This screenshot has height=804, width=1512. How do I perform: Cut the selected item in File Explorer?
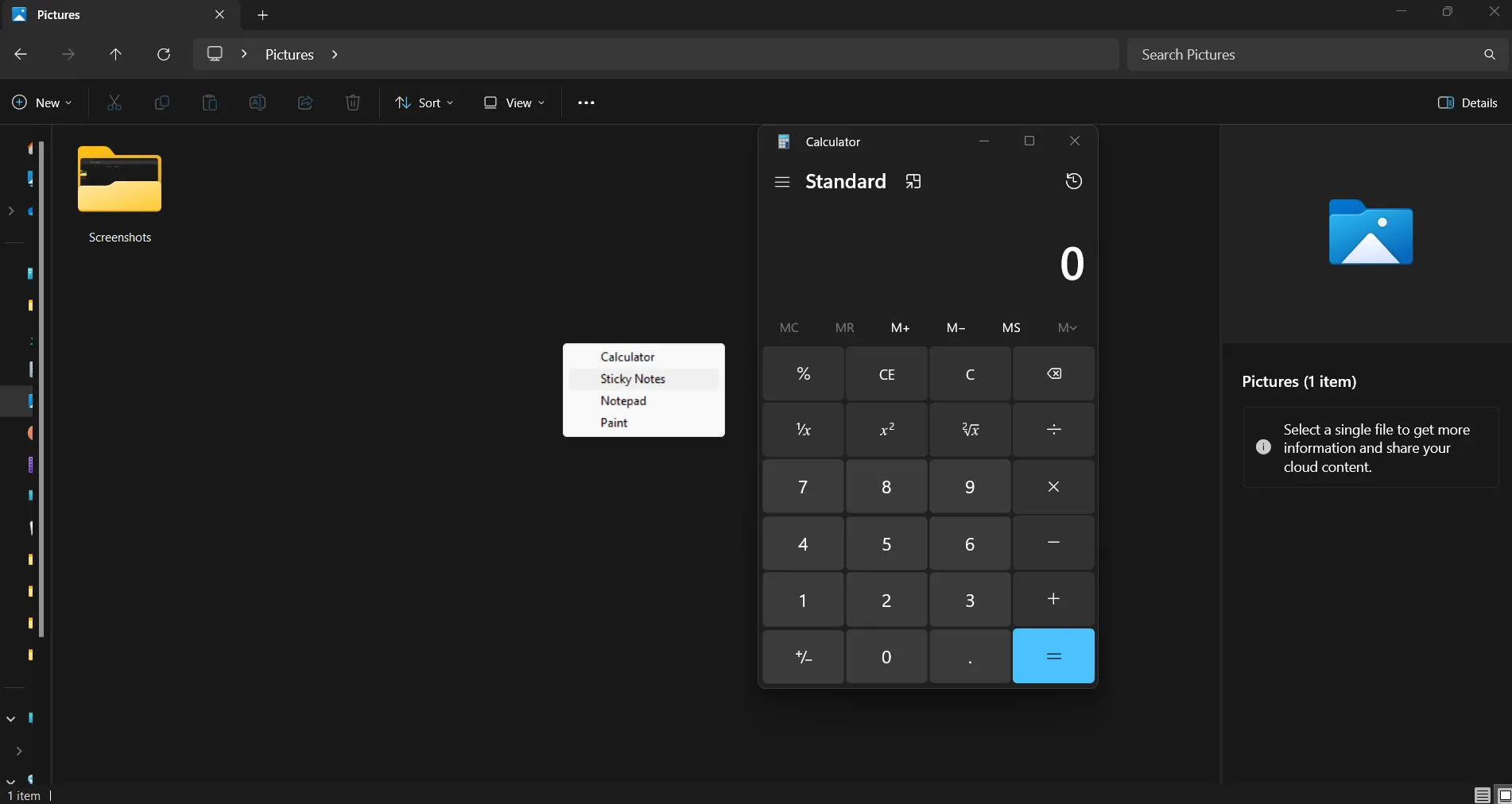tap(114, 102)
